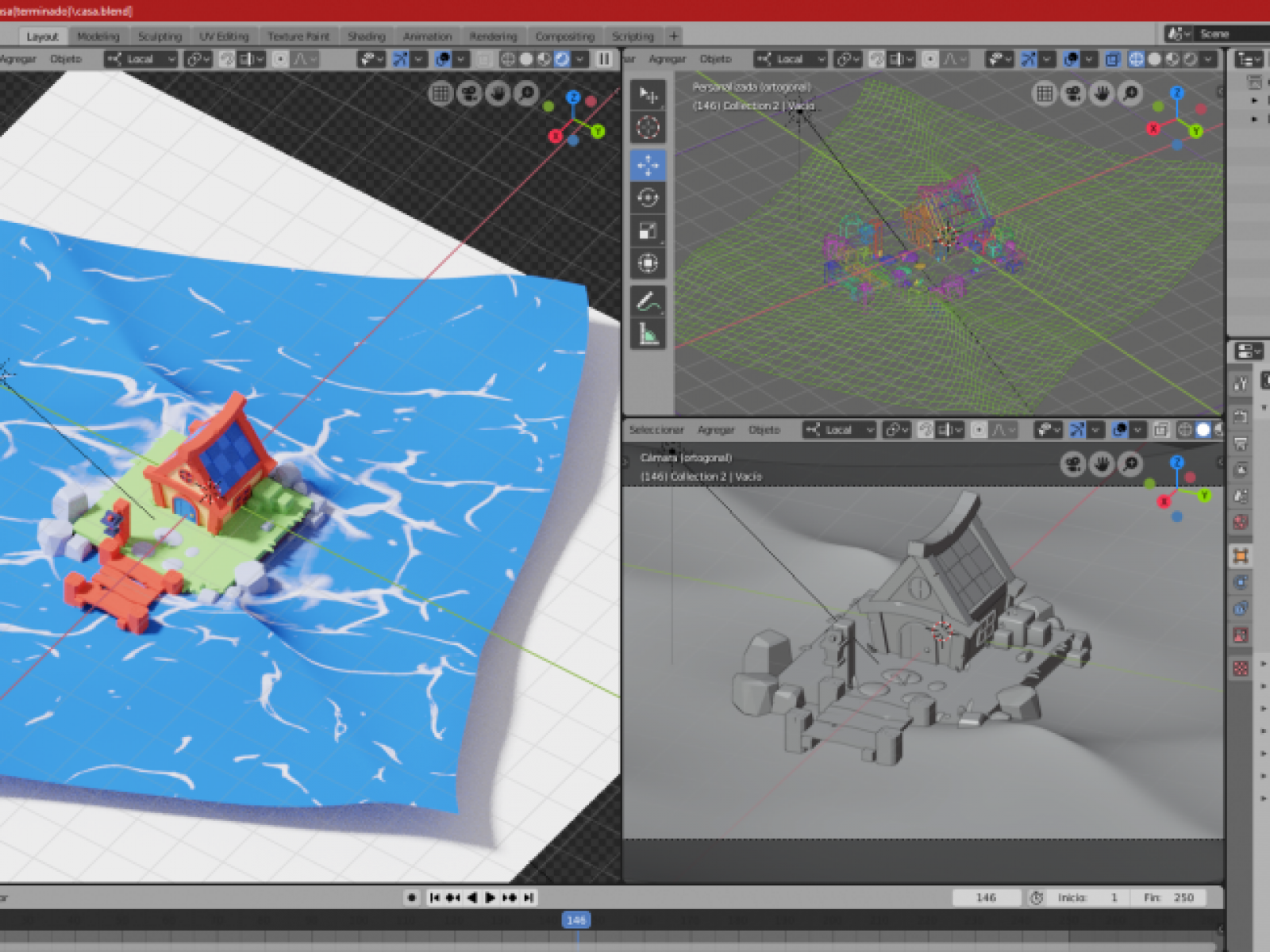Open shading options dropdown in left viewport
Screen dimensions: 1270x952
pos(581,59)
